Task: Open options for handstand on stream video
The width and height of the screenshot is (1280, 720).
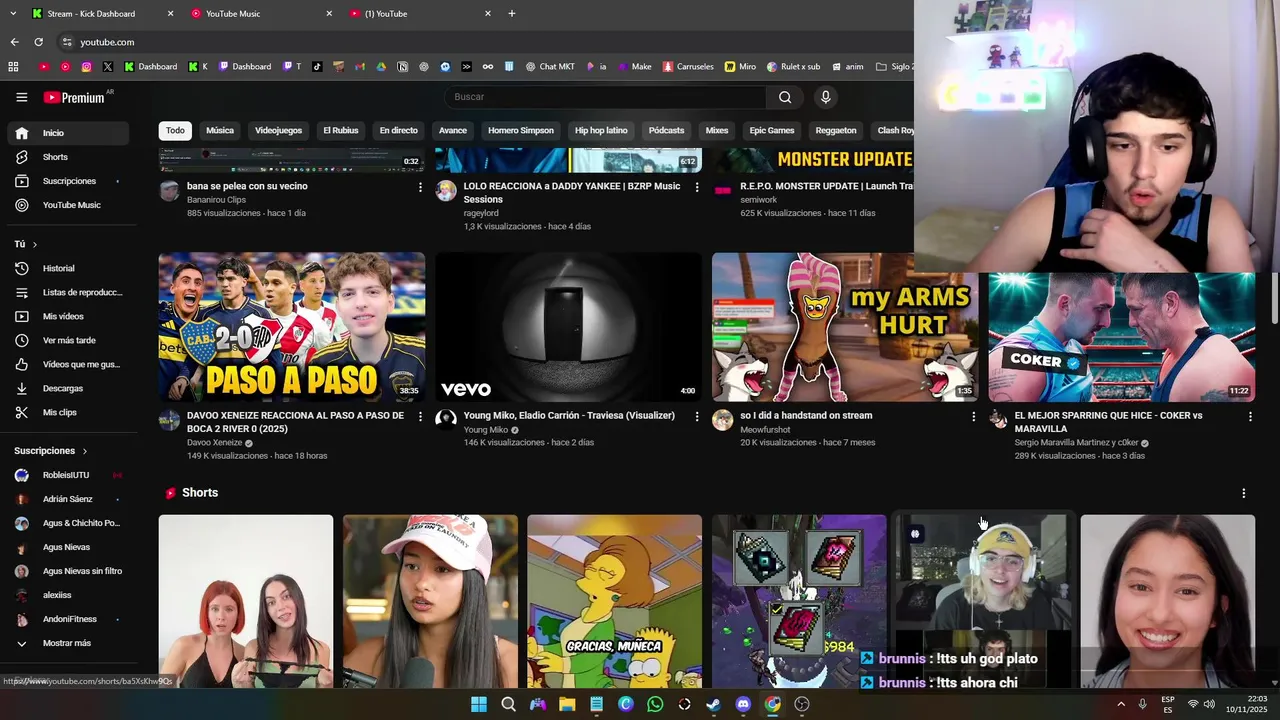Action: pyautogui.click(x=973, y=416)
